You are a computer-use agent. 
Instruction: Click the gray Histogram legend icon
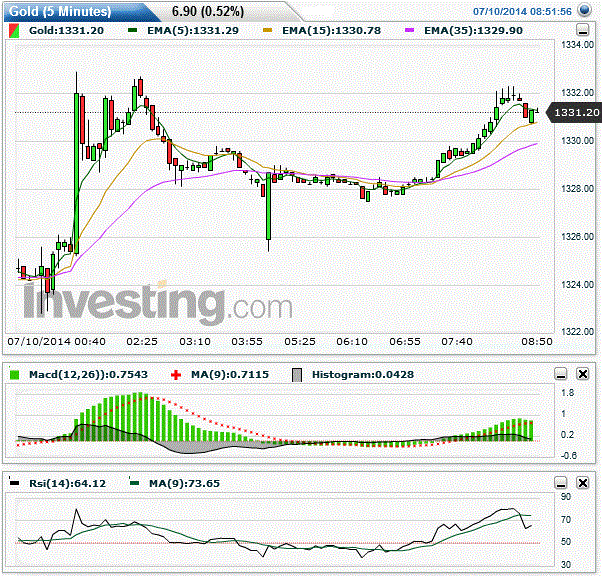click(297, 375)
